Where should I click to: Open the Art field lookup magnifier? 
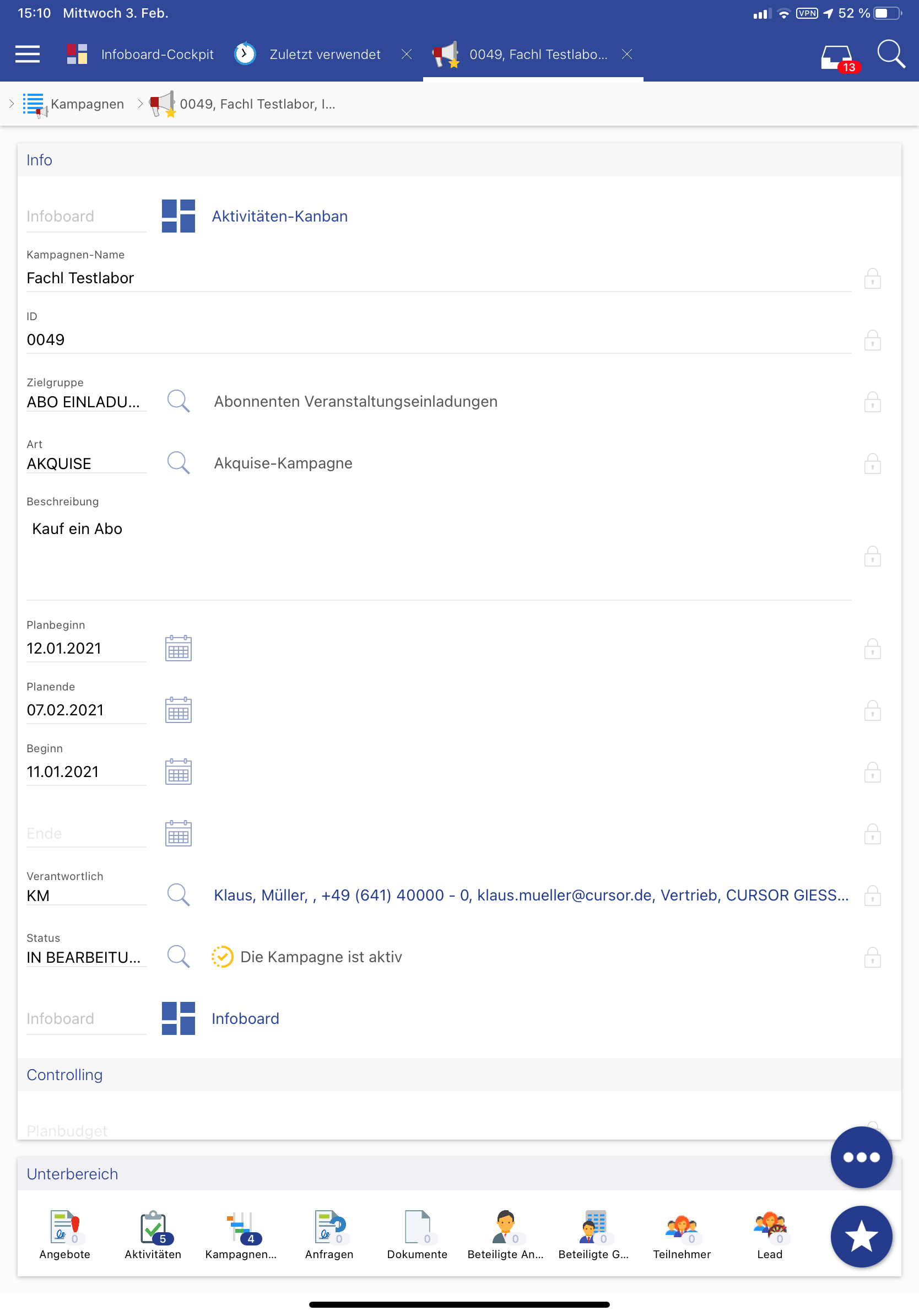coord(178,462)
